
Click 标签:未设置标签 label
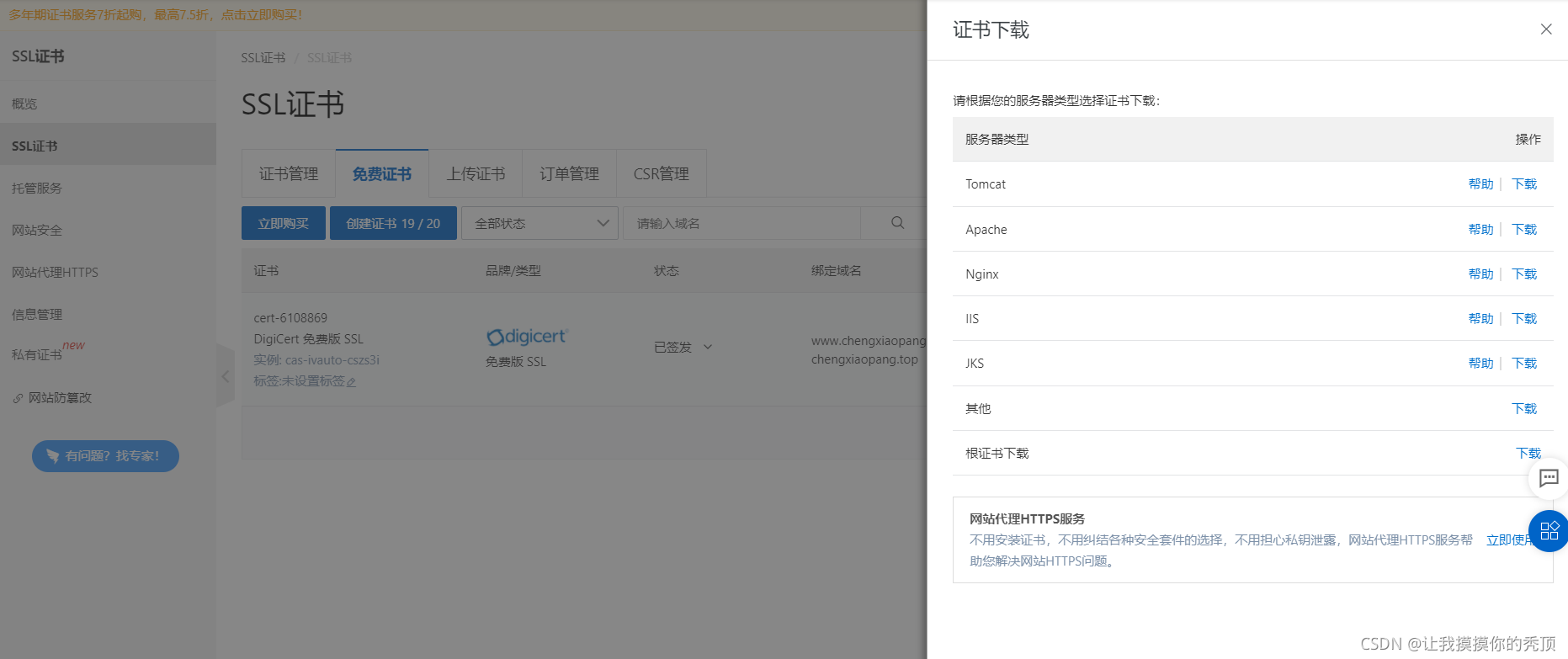click(299, 381)
